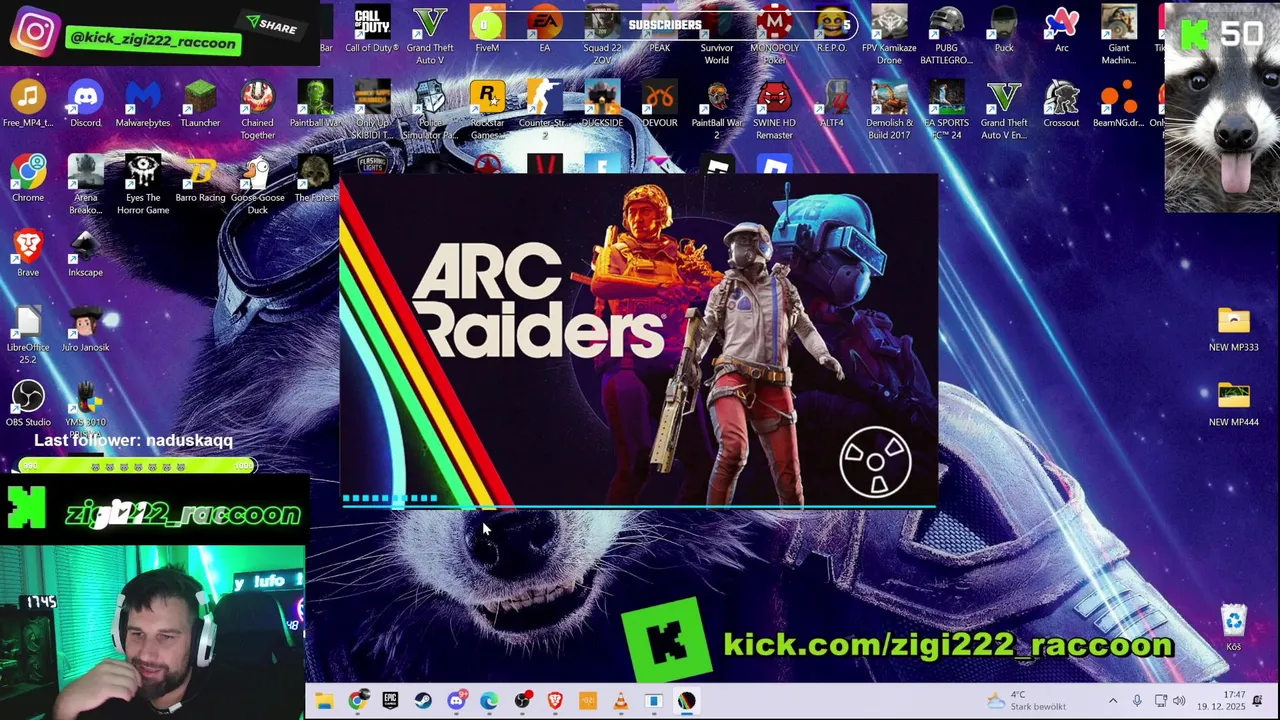Open Grand Theft Auto V Enhanced shortcut
Viewport: 1280px width, 720px height.
tap(1004, 111)
